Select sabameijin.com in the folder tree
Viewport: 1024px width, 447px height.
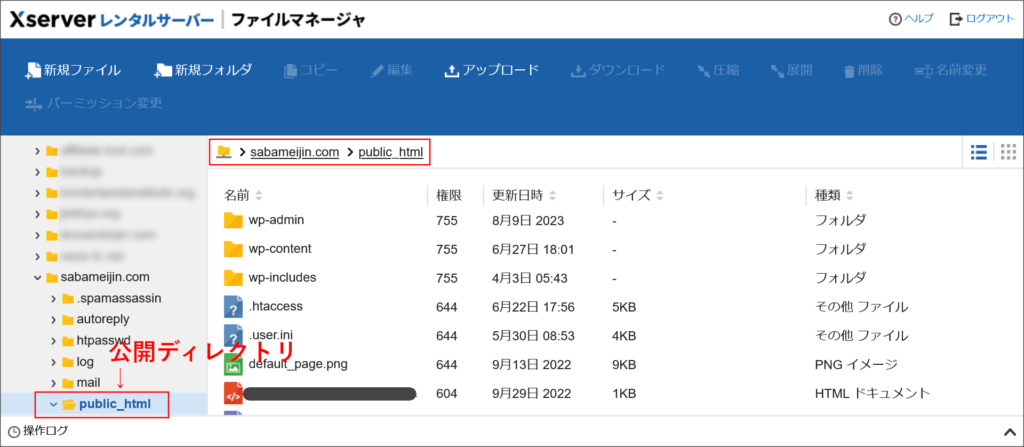pos(105,277)
